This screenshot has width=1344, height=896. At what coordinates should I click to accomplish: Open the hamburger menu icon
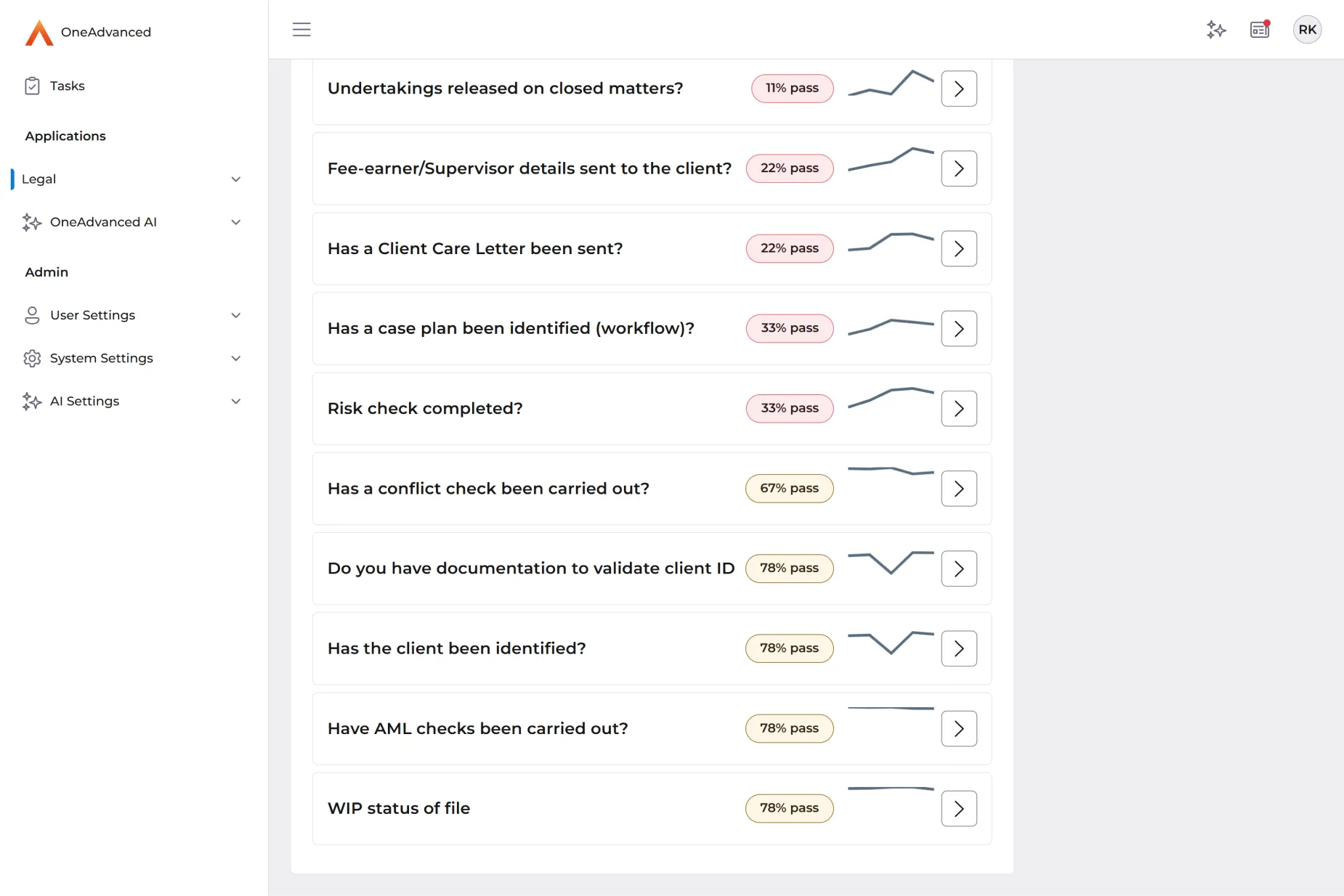301,30
